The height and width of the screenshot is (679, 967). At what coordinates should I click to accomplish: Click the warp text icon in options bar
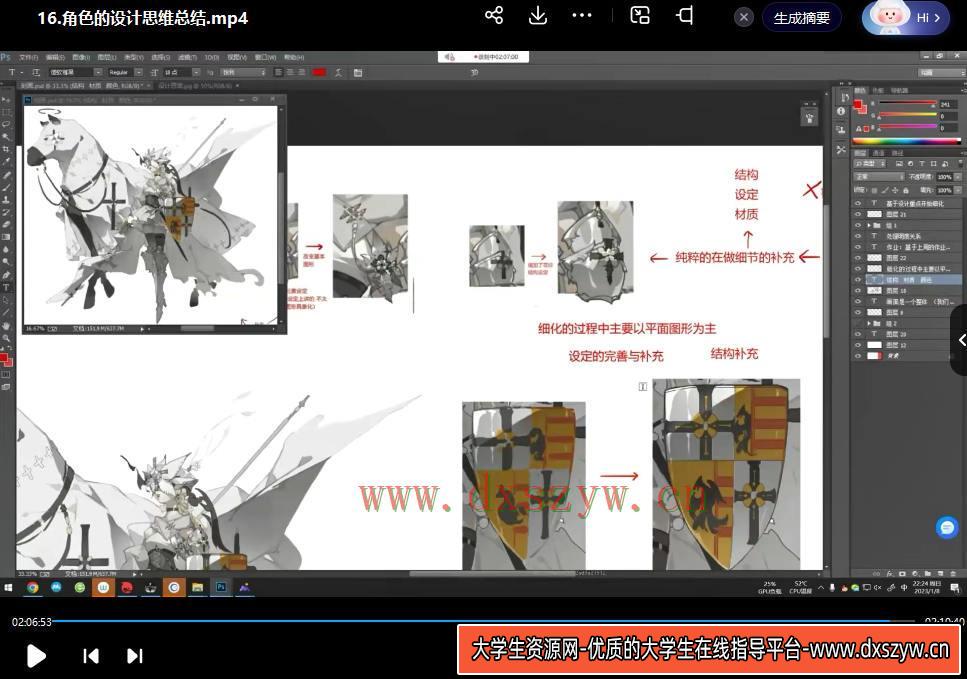[339, 72]
